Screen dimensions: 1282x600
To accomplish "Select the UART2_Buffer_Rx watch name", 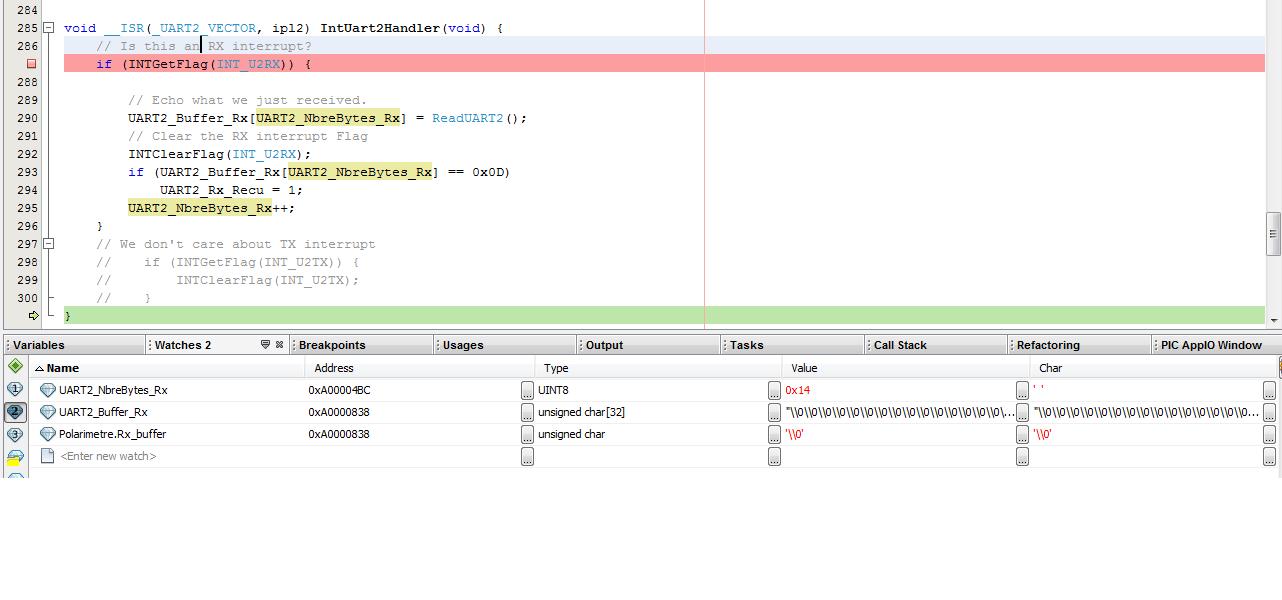I will click(103, 412).
